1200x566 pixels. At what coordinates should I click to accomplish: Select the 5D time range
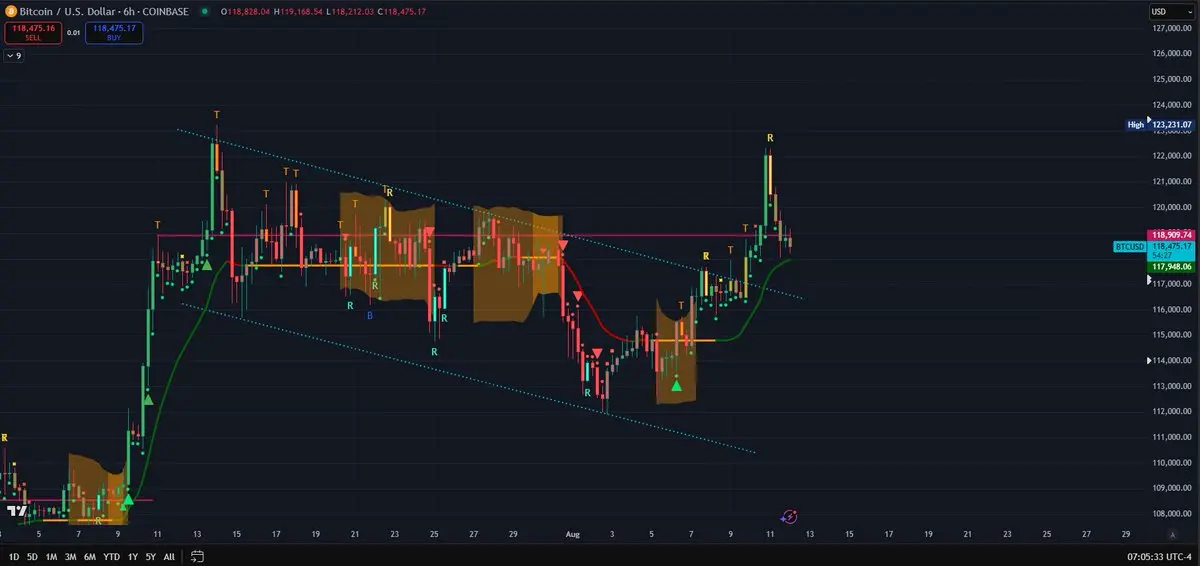pos(32,556)
